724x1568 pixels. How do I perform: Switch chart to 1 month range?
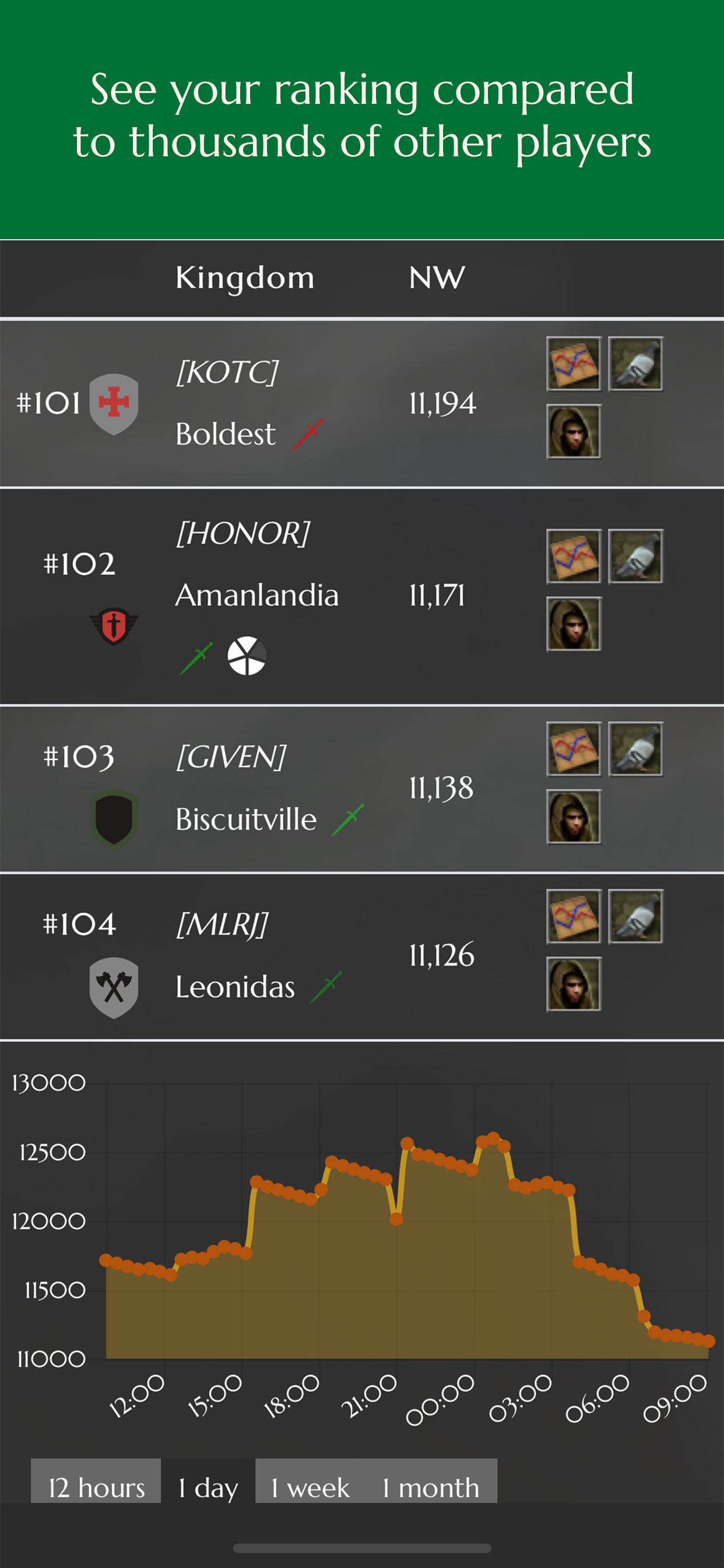(x=431, y=1487)
